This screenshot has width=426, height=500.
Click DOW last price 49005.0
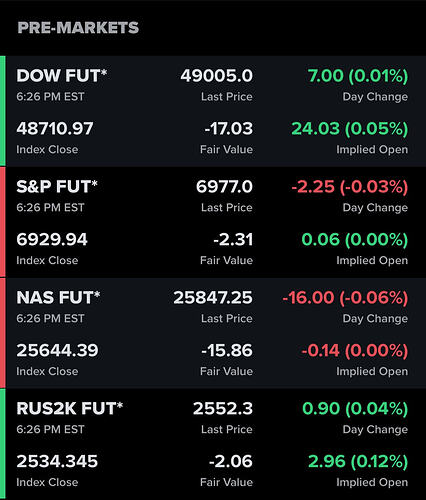point(217,76)
